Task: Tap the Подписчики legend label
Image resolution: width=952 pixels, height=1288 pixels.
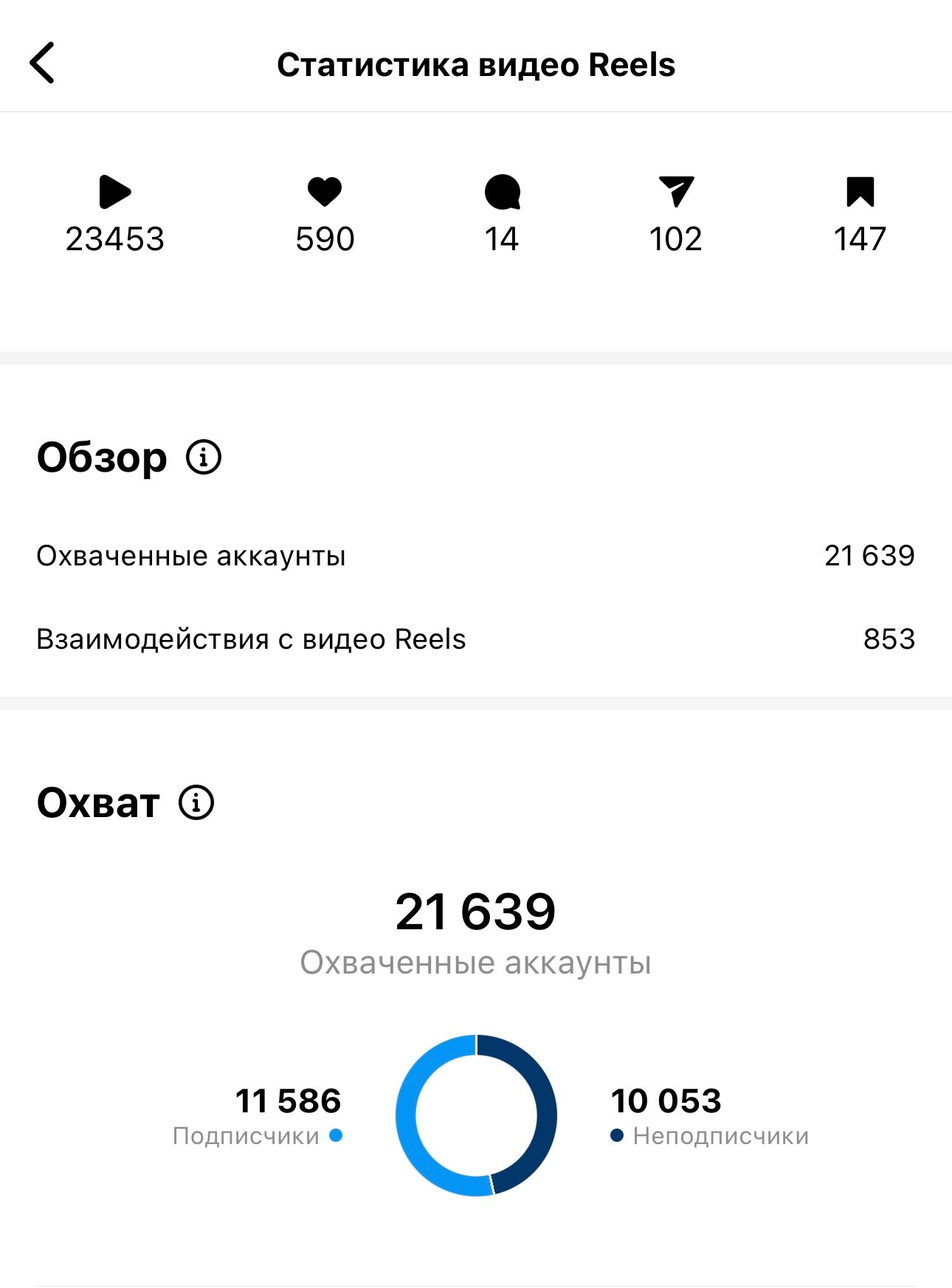Action: click(x=246, y=1136)
